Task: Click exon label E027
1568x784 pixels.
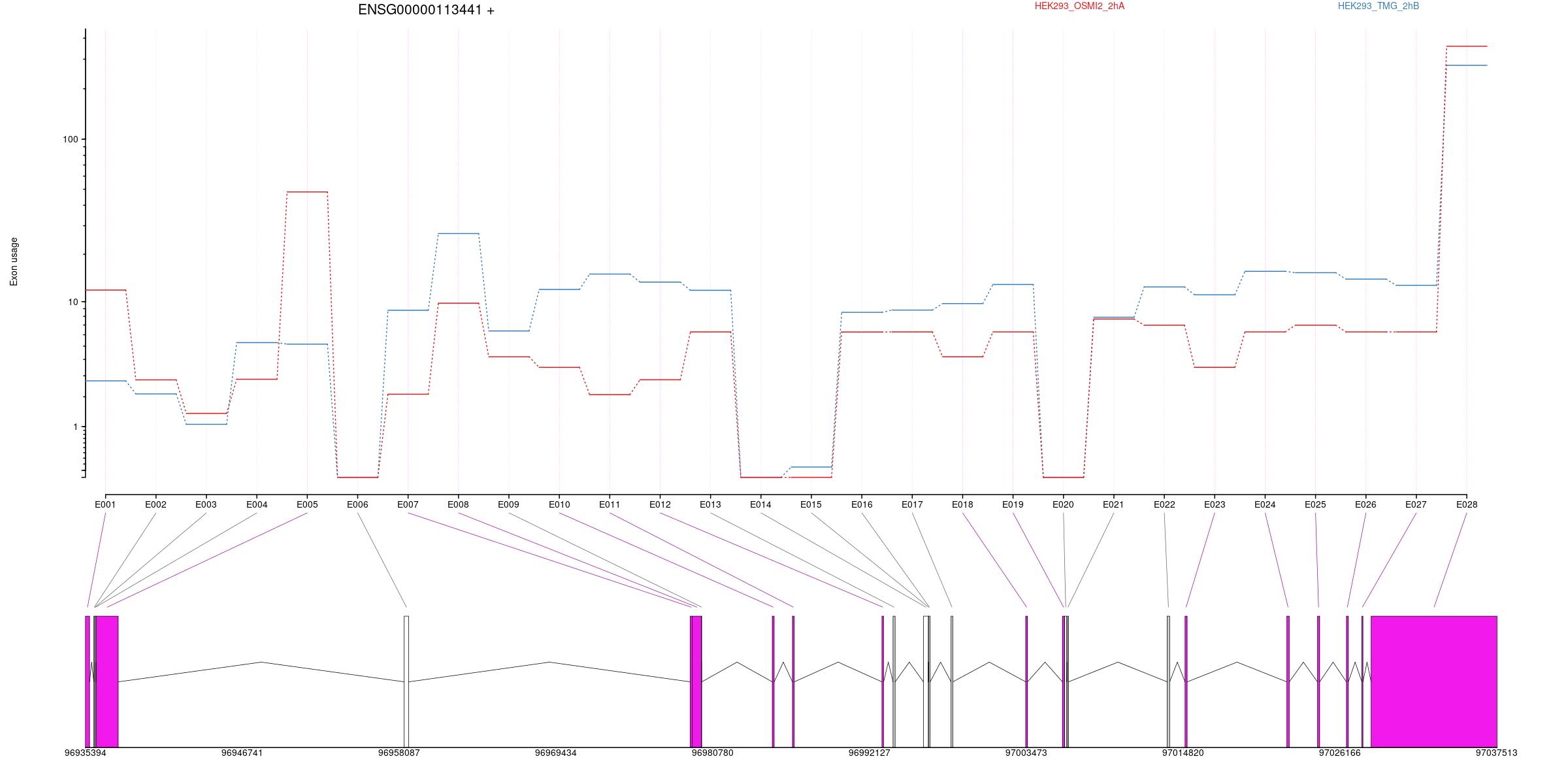Action: point(1416,504)
